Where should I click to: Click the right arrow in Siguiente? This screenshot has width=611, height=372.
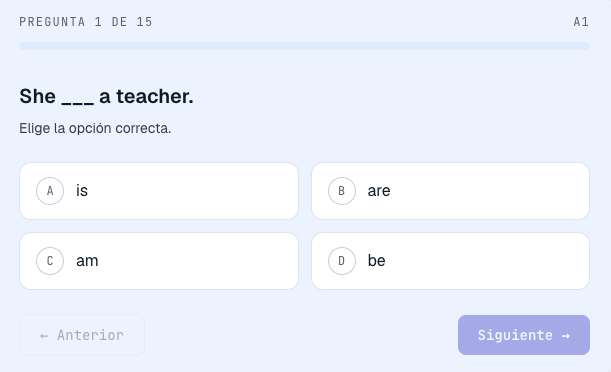pyautogui.click(x=566, y=335)
